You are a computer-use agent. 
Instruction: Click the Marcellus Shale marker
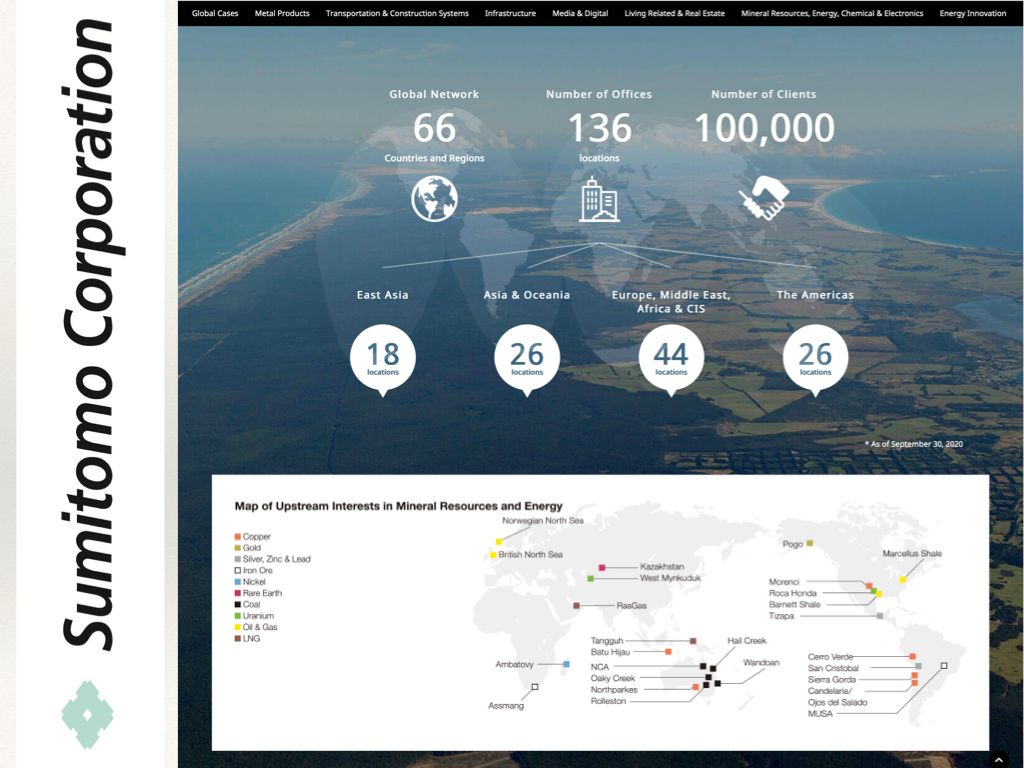[903, 579]
